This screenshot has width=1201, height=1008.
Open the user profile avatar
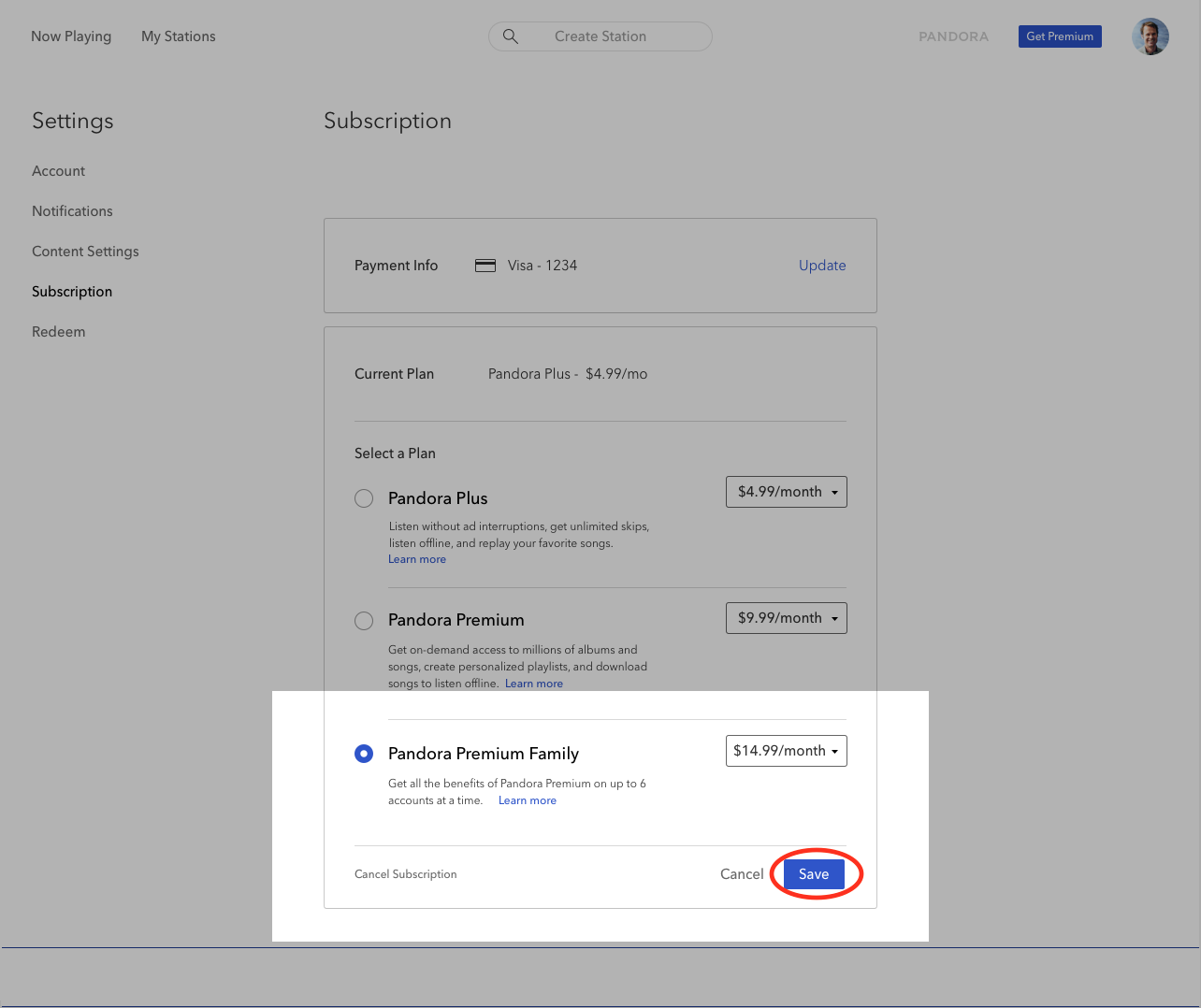point(1150,36)
